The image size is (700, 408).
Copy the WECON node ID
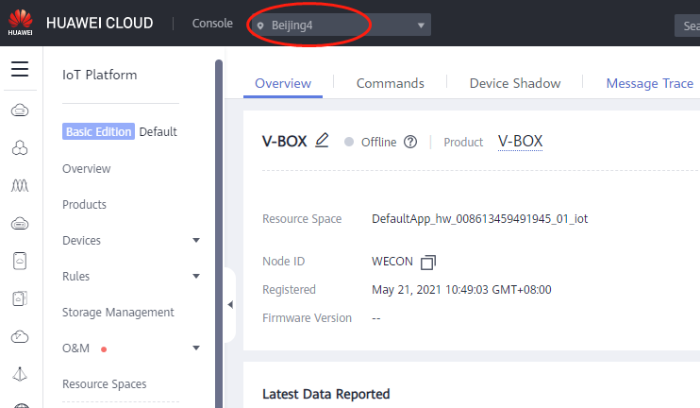428,262
